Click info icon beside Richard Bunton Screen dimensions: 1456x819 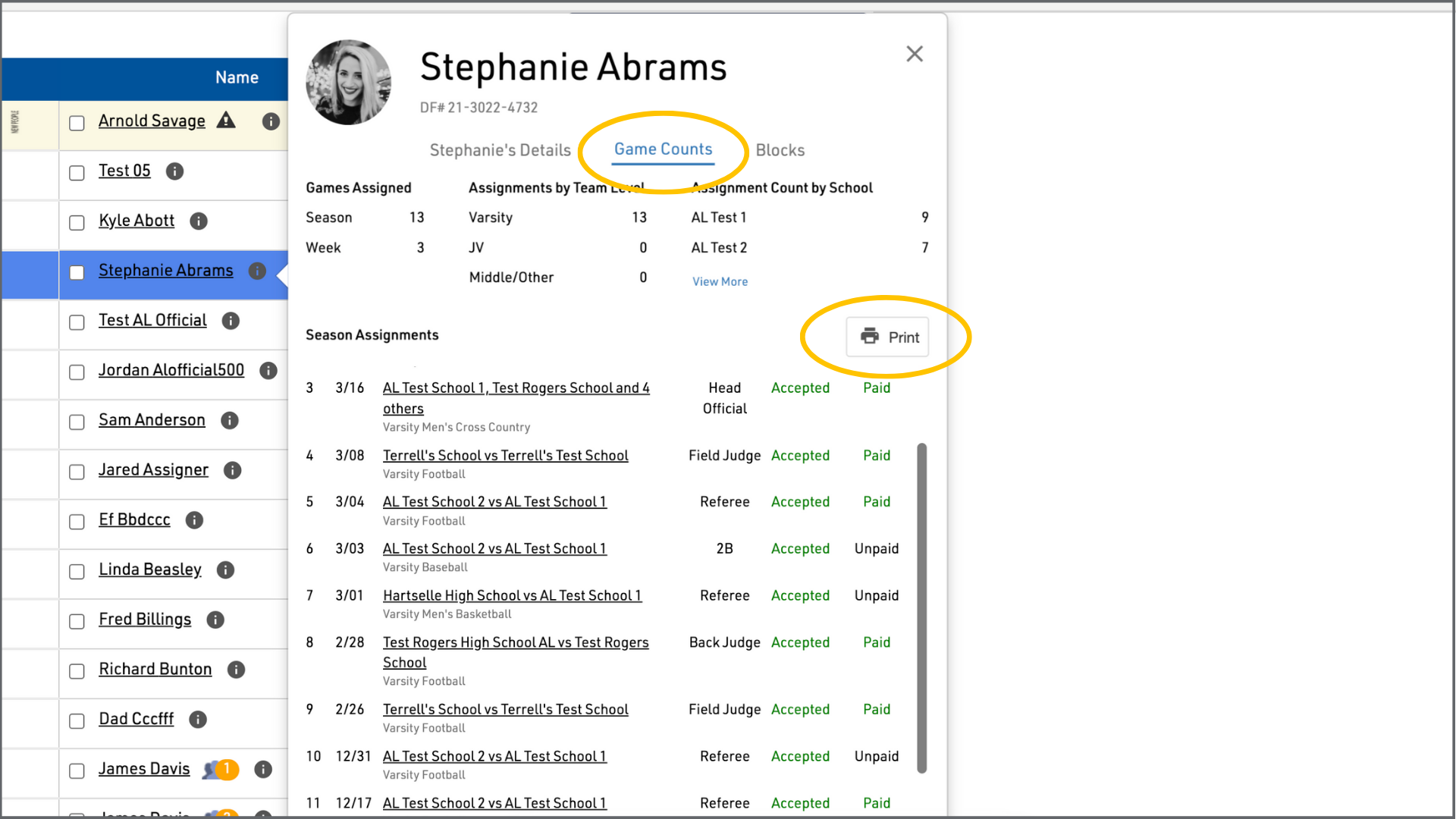[x=236, y=670]
